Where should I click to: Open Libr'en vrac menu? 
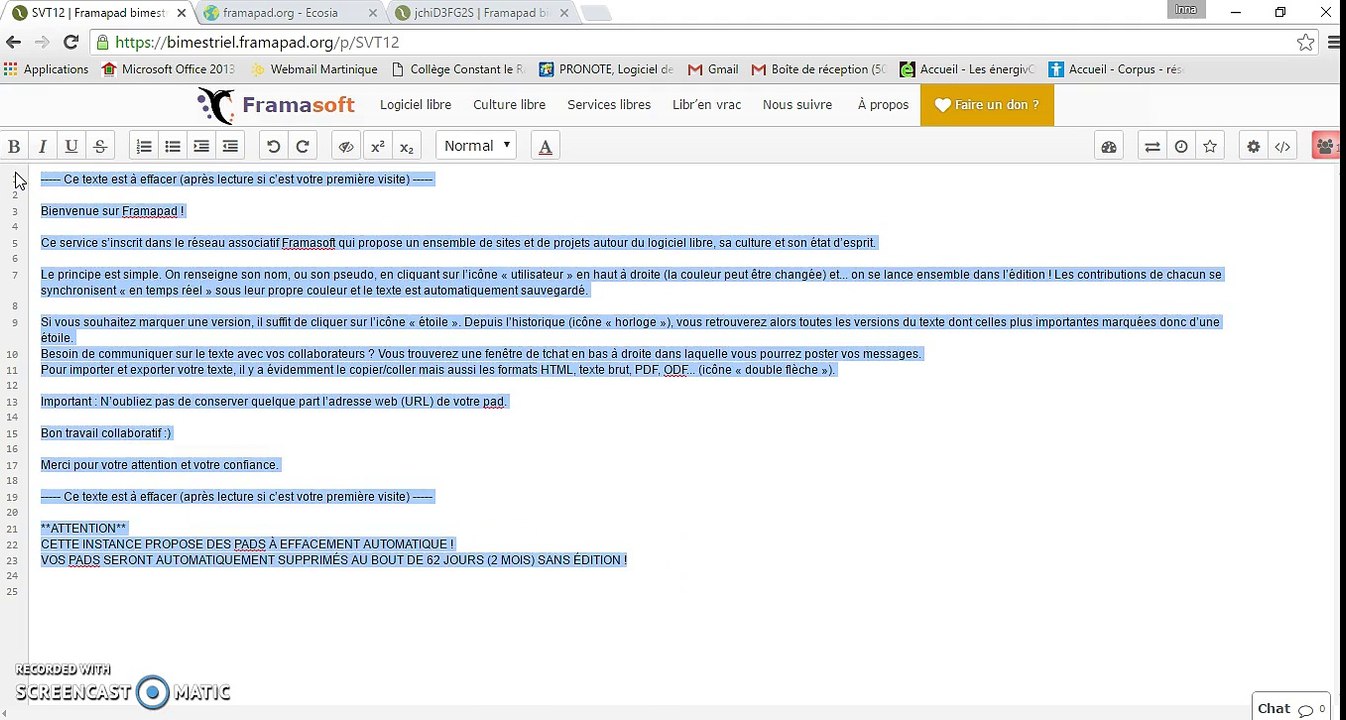point(707,104)
